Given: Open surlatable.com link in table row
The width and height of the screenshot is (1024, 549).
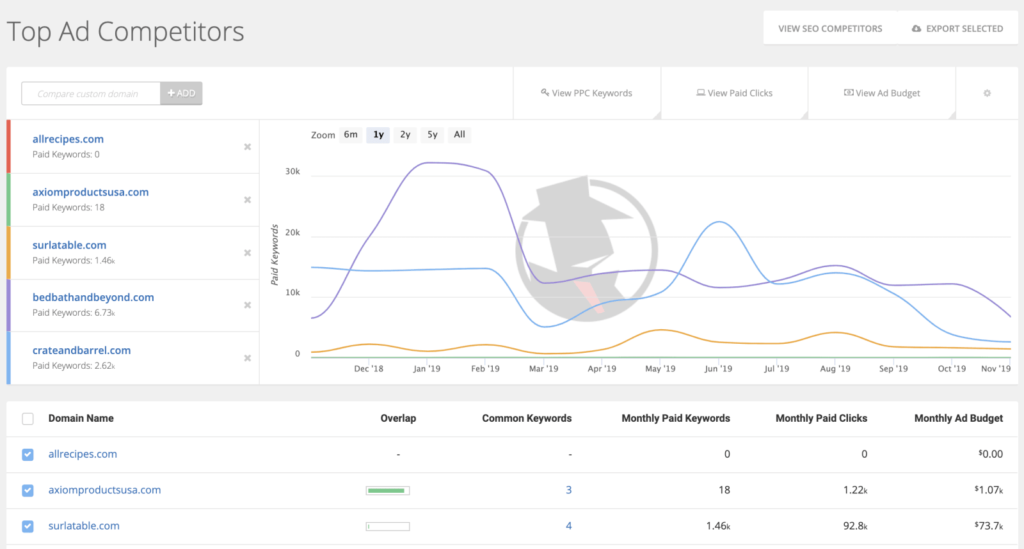Looking at the screenshot, I should (x=84, y=525).
